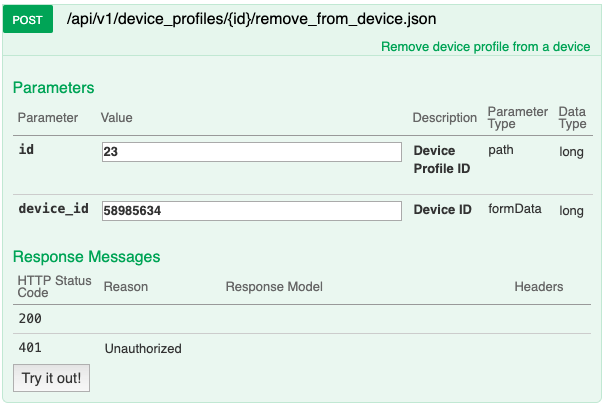Select the Parameters section heading
This screenshot has height=404, width=605.
click(53, 88)
